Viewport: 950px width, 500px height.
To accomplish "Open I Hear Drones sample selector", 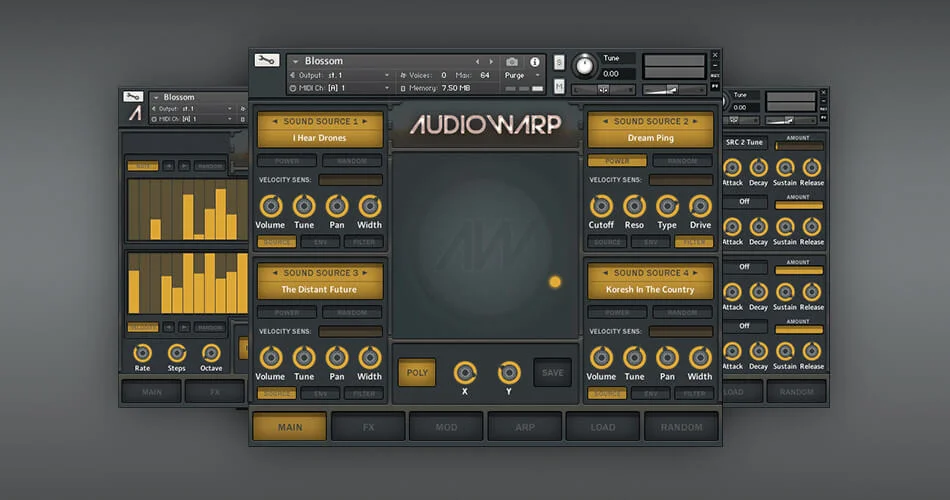I will point(320,138).
